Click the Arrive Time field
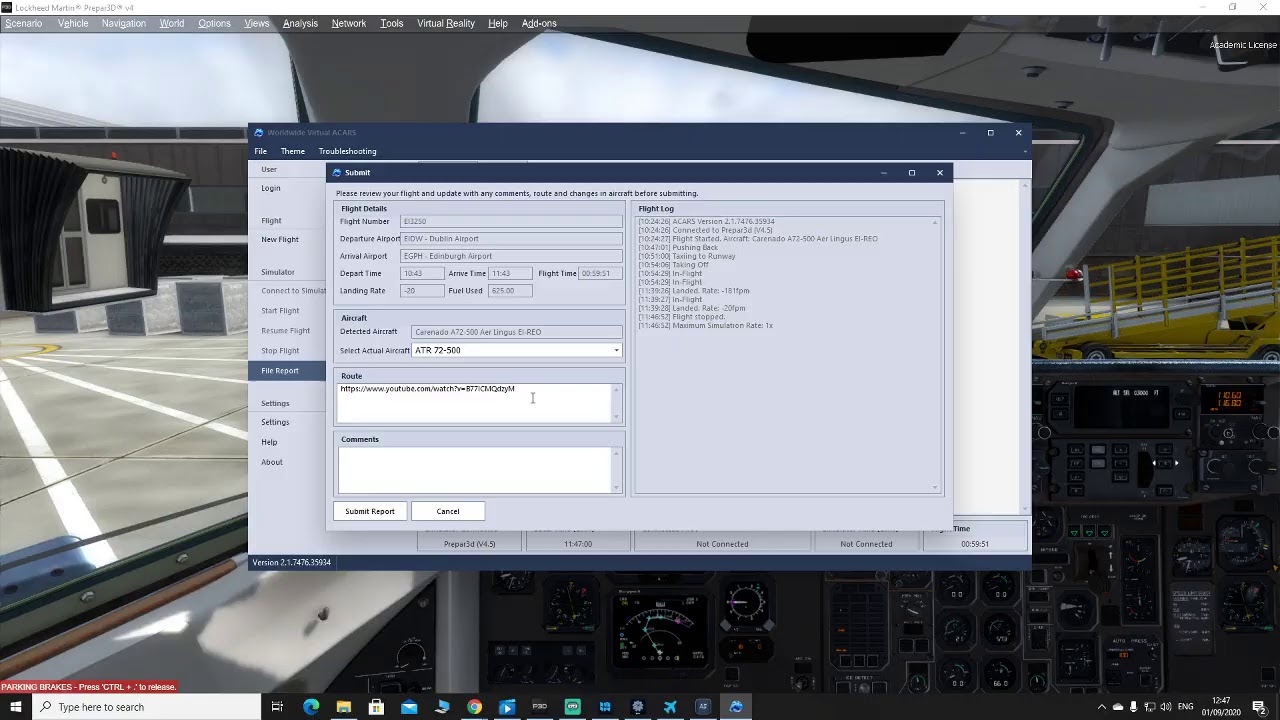 (x=510, y=273)
